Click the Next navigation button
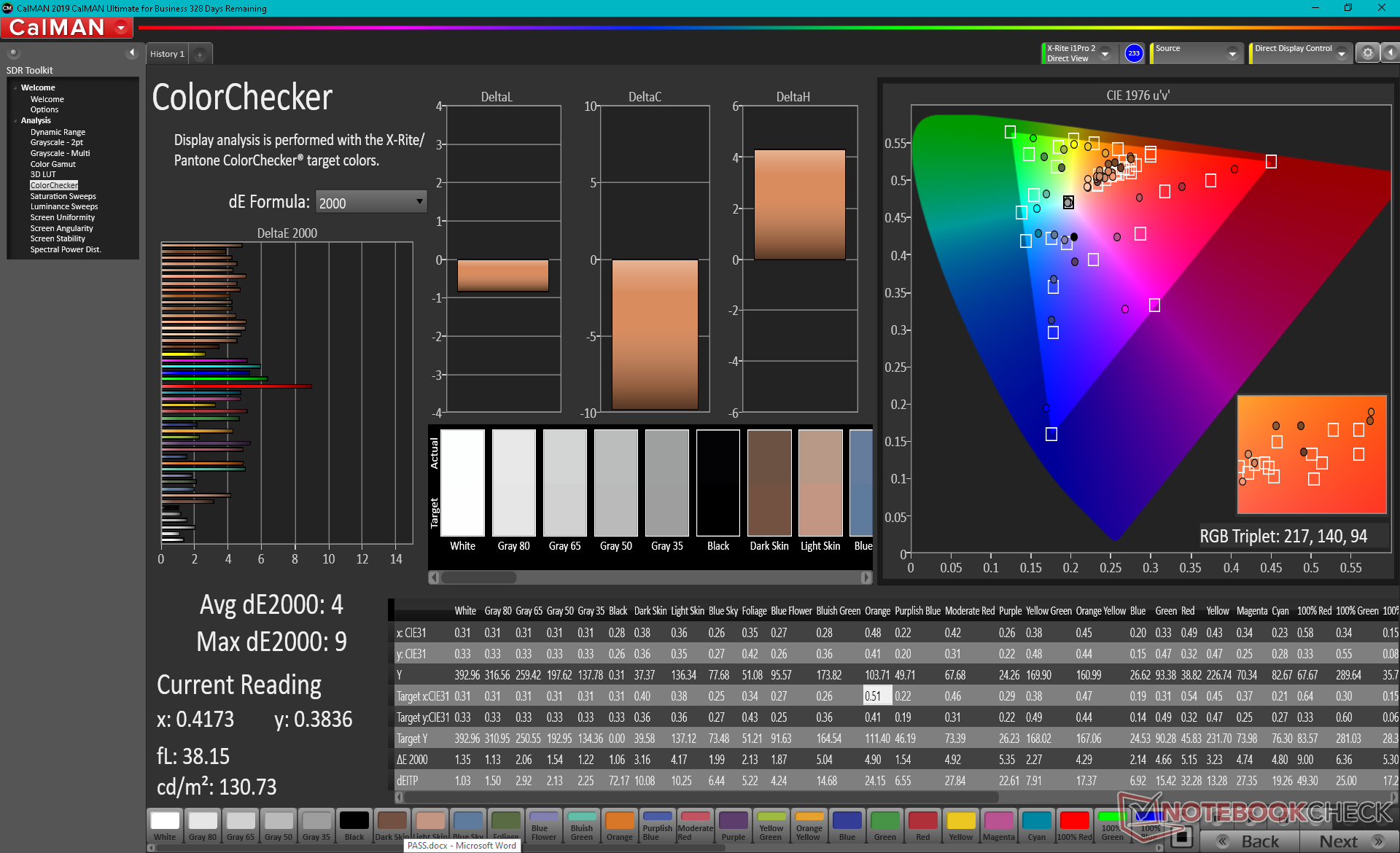Viewport: 1400px width, 853px height. [x=1349, y=841]
